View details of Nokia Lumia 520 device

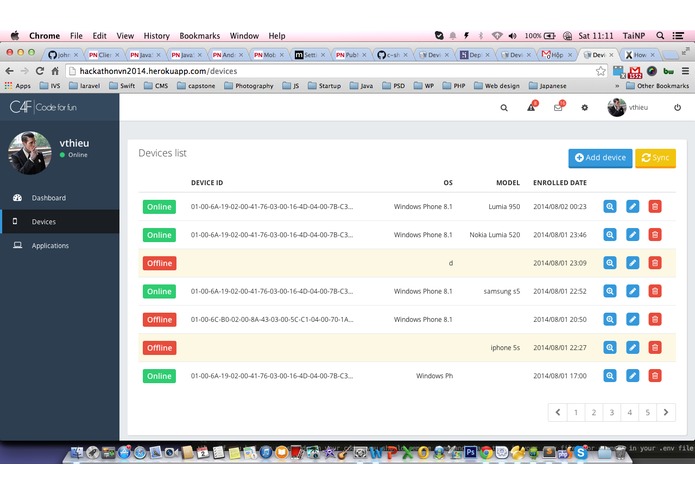(x=610, y=235)
